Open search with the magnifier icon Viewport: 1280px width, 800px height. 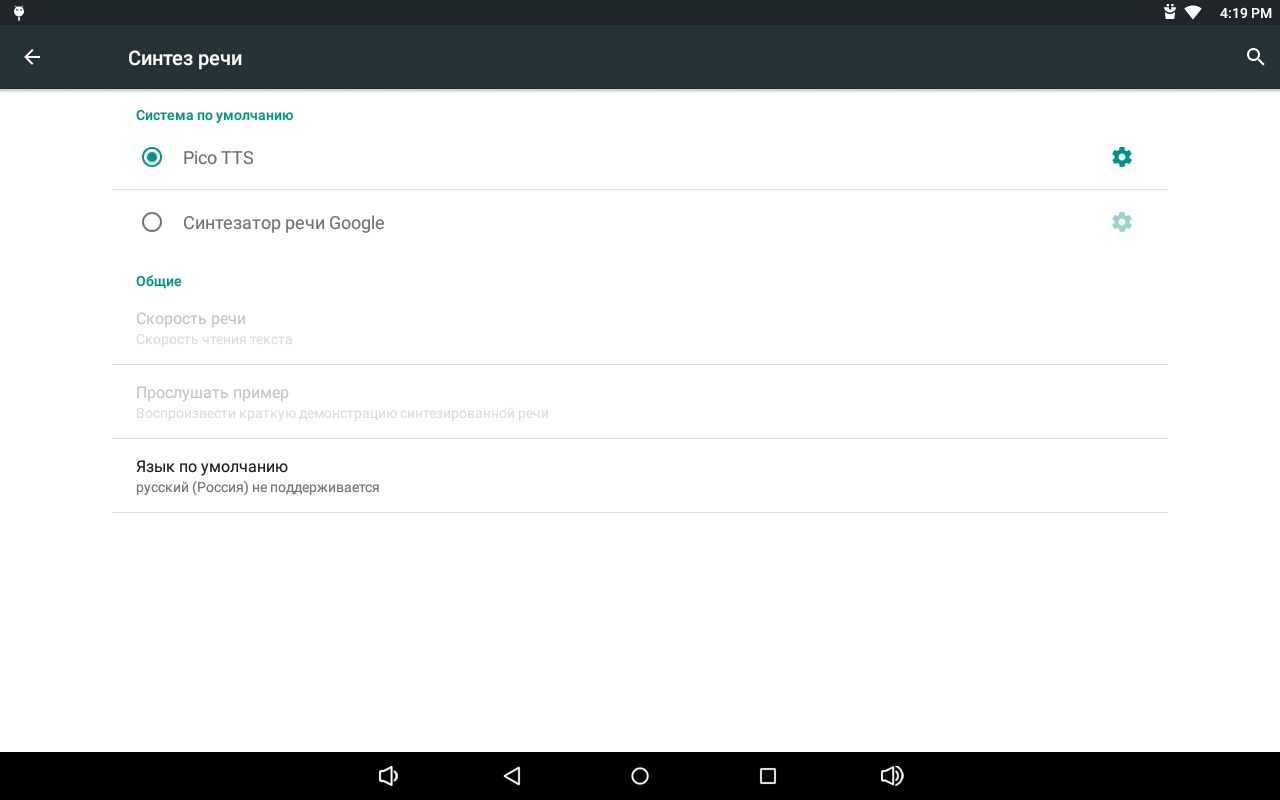(1256, 57)
